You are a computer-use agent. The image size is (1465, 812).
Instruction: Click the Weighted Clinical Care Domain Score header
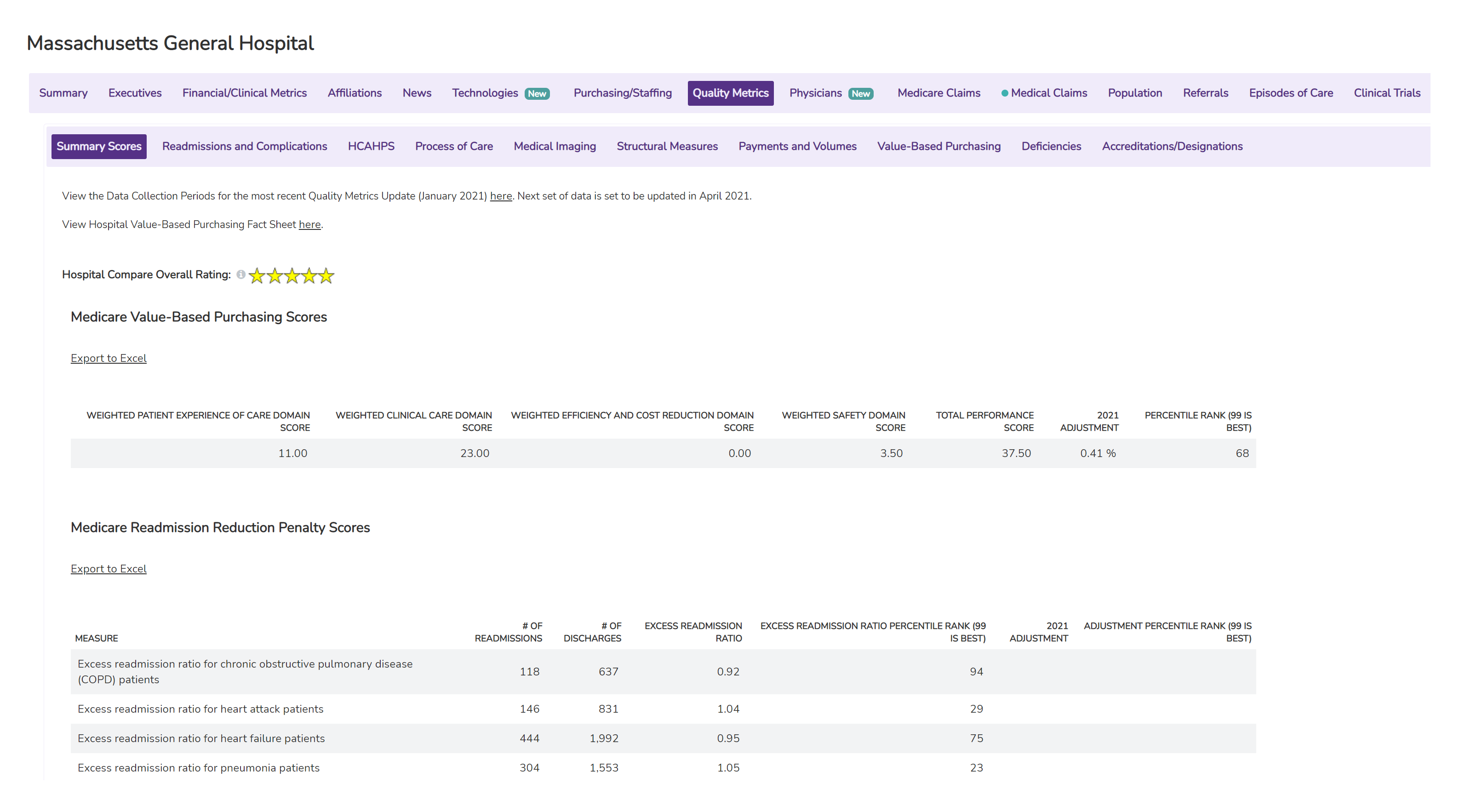(x=413, y=421)
